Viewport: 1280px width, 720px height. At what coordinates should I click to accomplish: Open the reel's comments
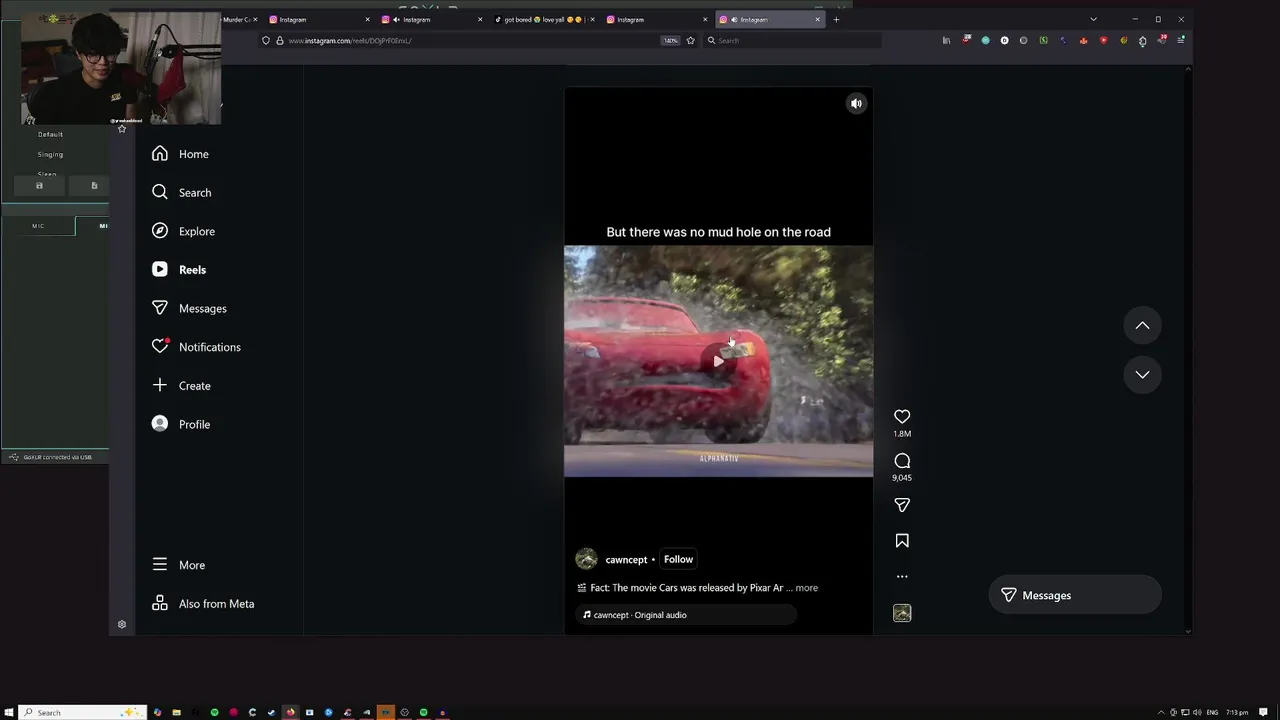902,461
